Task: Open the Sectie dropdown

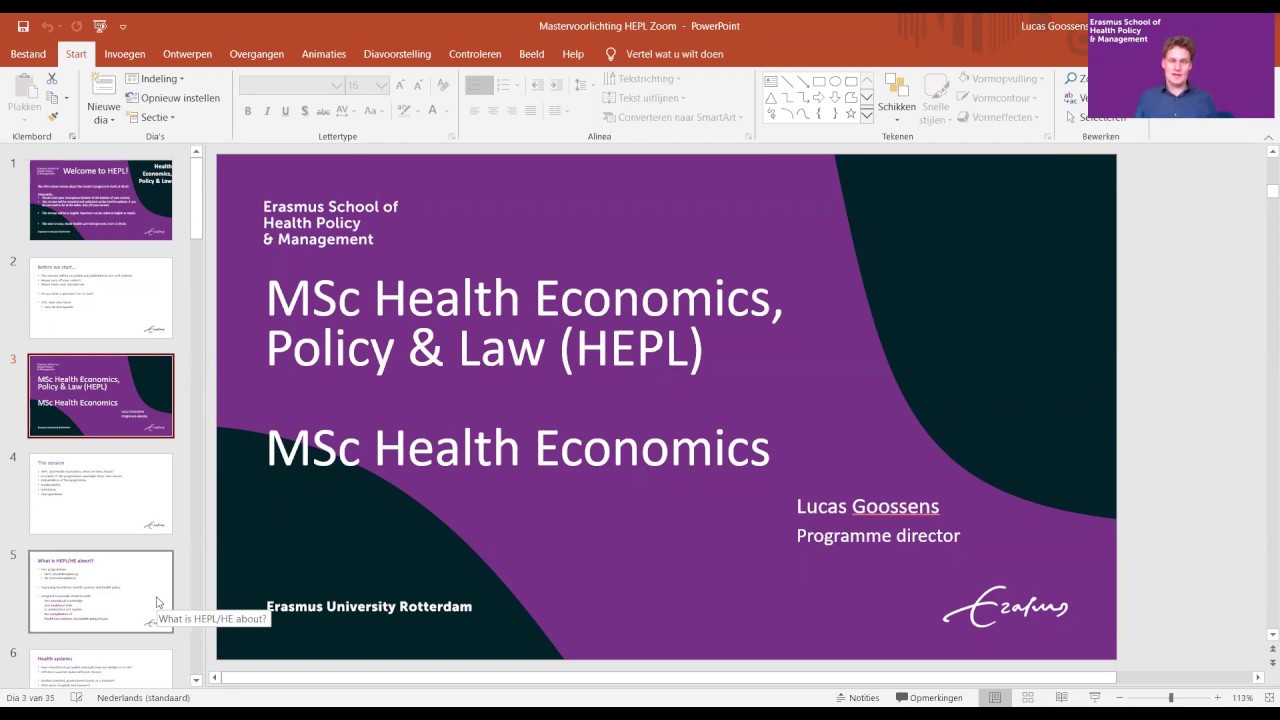Action: (x=150, y=117)
